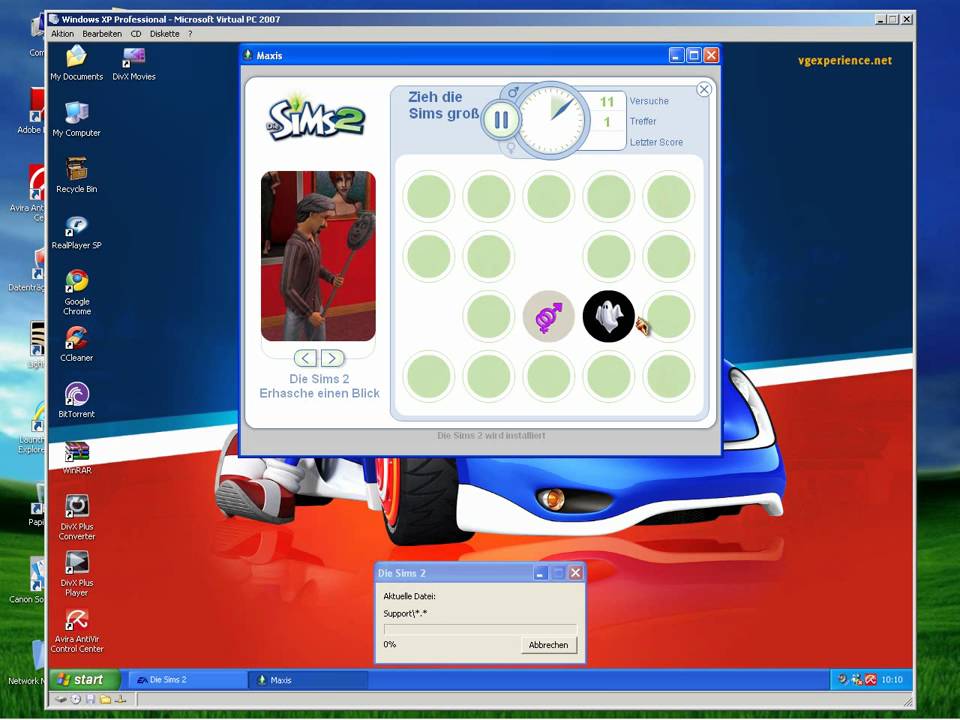Screen dimensions: 960x720
Task: Switch to Maxis taskbar button
Action: (309, 680)
